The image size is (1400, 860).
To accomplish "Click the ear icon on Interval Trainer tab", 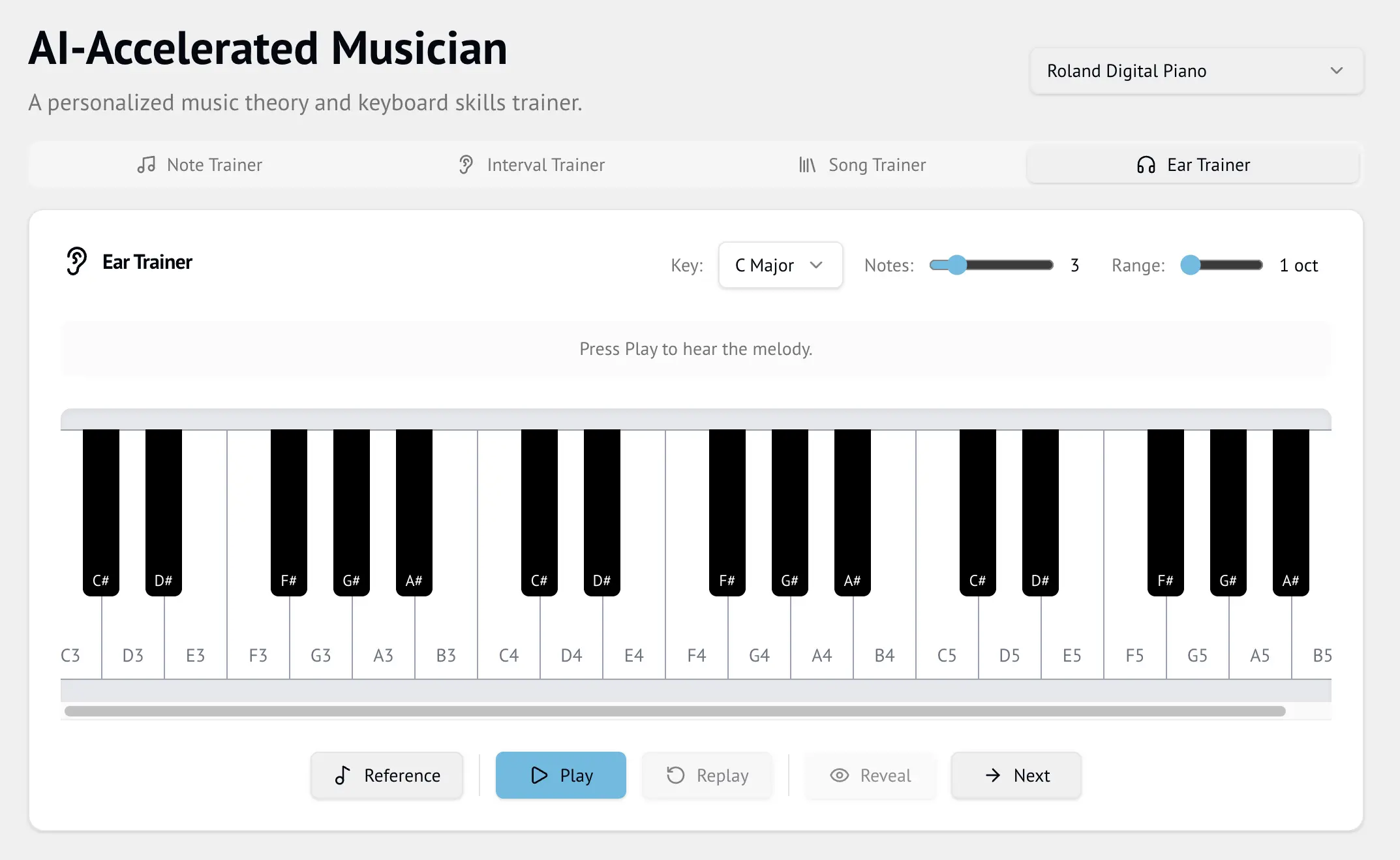I will click(465, 164).
